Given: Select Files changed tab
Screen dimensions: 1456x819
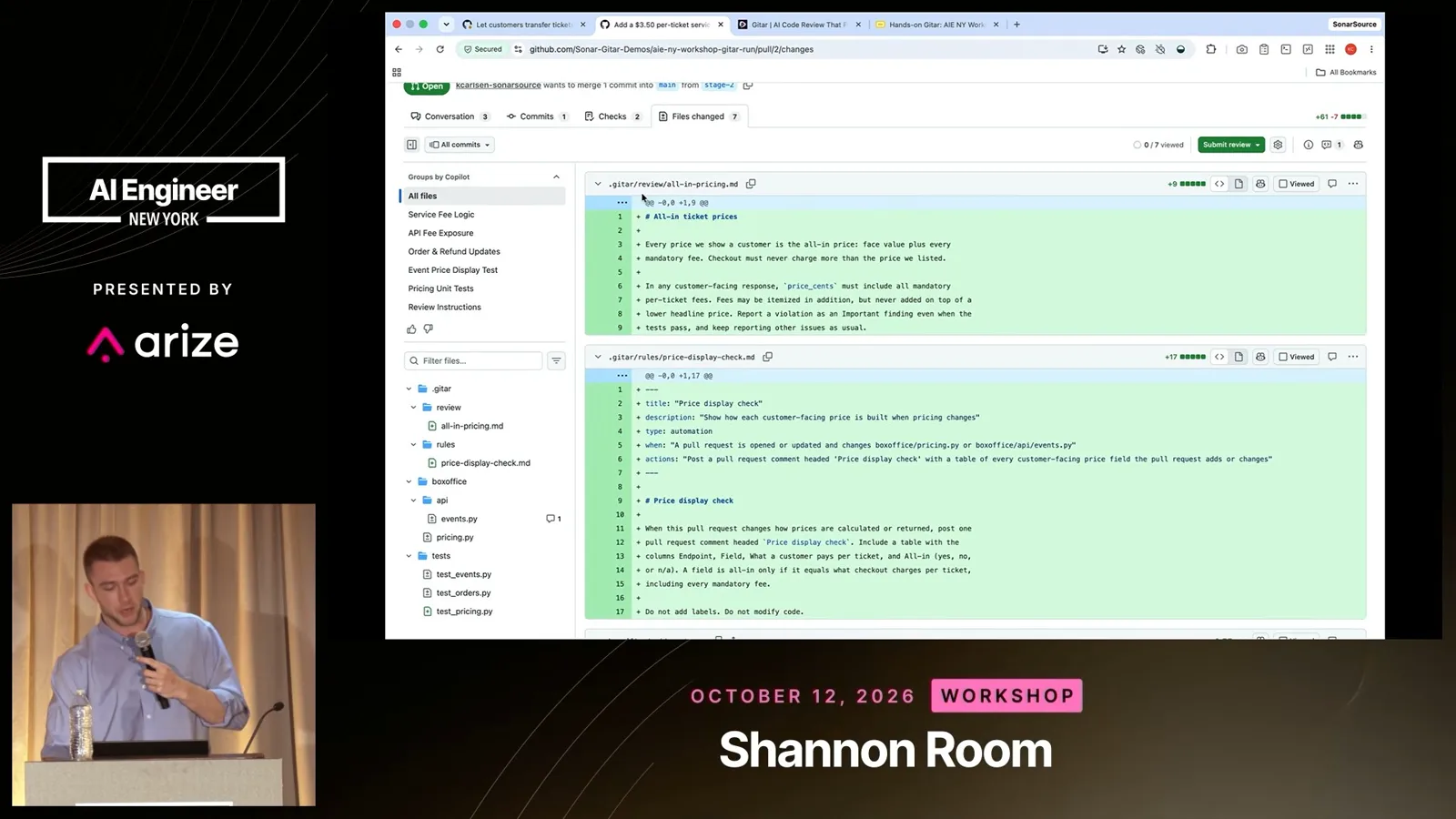Looking at the screenshot, I should pyautogui.click(x=698, y=116).
